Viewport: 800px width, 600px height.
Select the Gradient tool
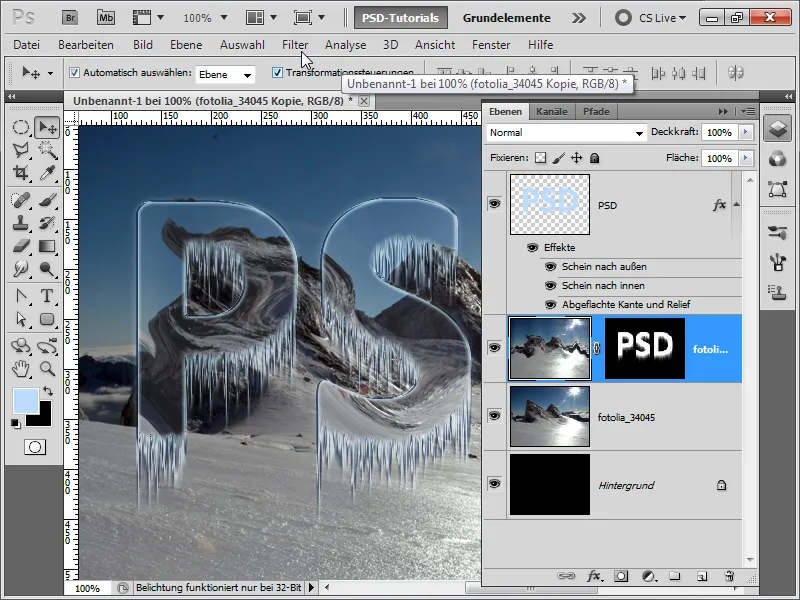pos(47,246)
